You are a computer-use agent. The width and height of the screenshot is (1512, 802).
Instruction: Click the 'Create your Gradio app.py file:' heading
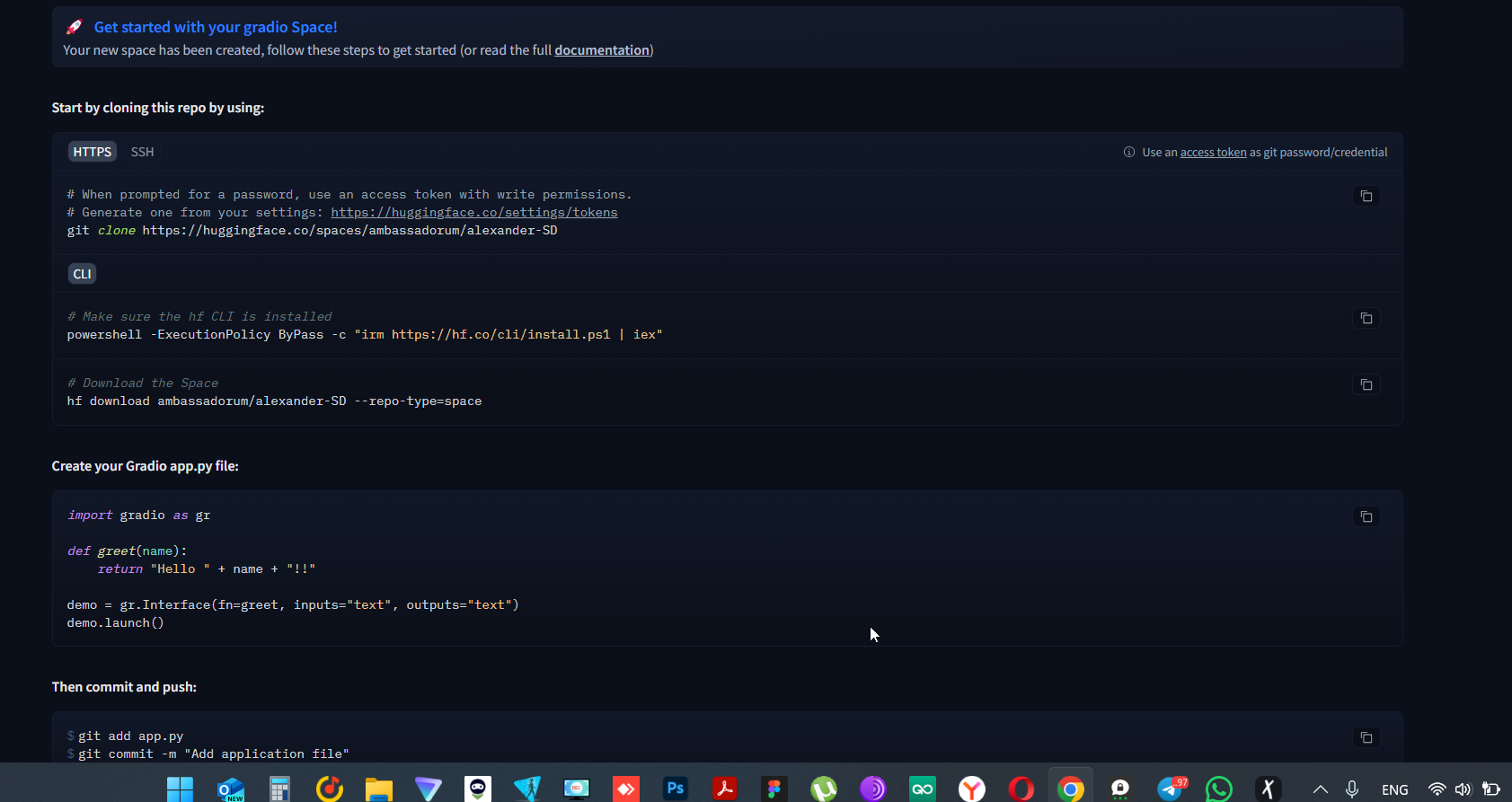click(145, 466)
